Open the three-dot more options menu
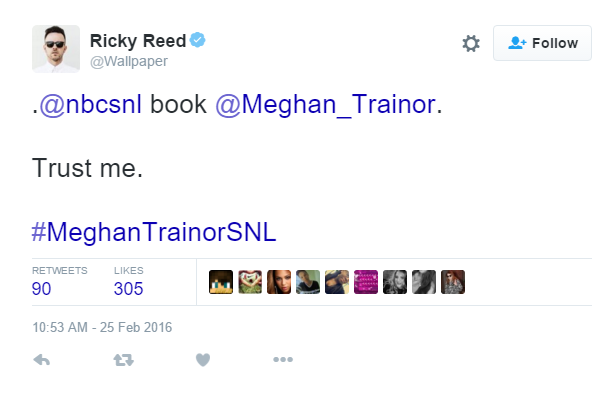597x399 pixels. 283,359
